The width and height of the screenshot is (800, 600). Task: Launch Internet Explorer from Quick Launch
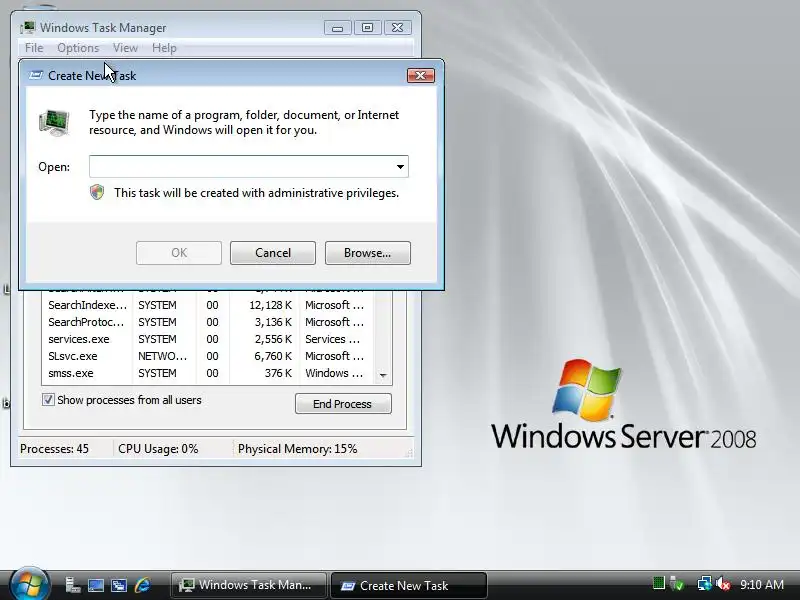coord(142,585)
